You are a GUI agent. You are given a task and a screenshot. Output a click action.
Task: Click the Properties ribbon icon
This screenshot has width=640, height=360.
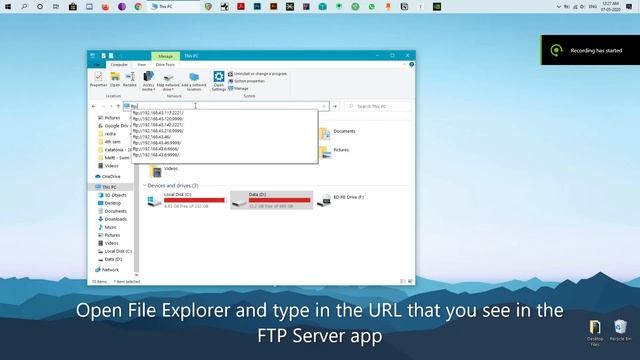coord(98,79)
